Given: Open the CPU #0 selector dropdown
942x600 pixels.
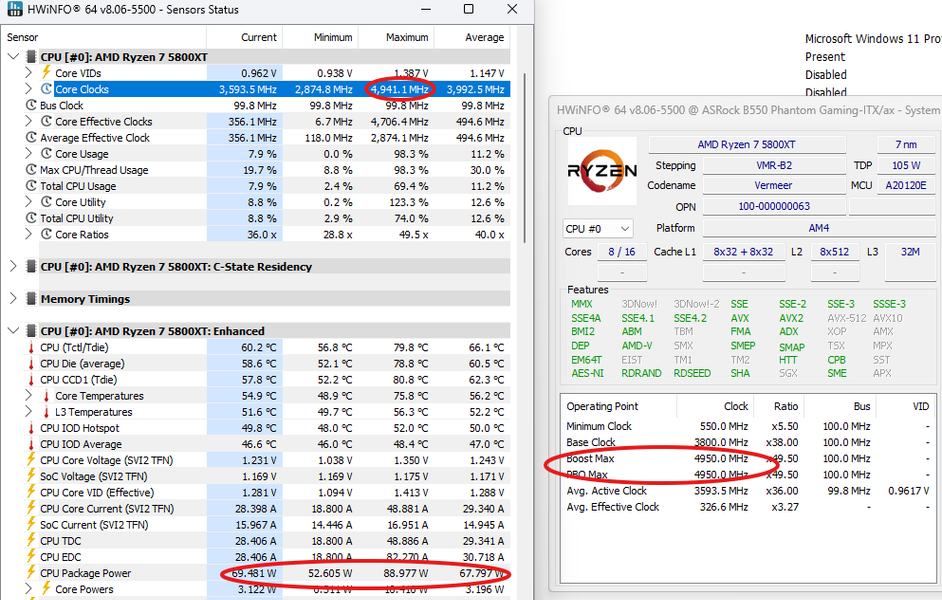Looking at the screenshot, I should point(598,229).
